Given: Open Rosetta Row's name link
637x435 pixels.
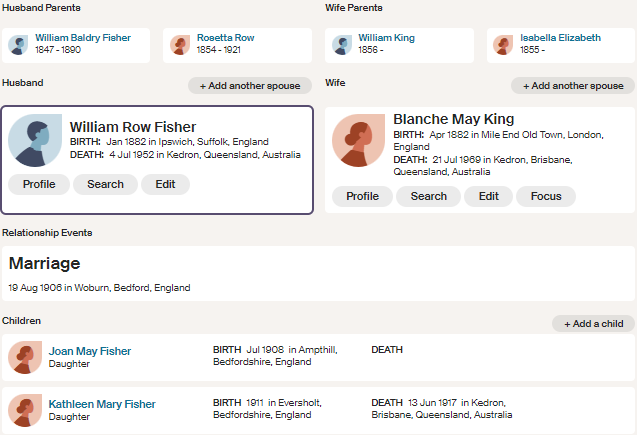Looking at the screenshot, I should [x=225, y=38].
